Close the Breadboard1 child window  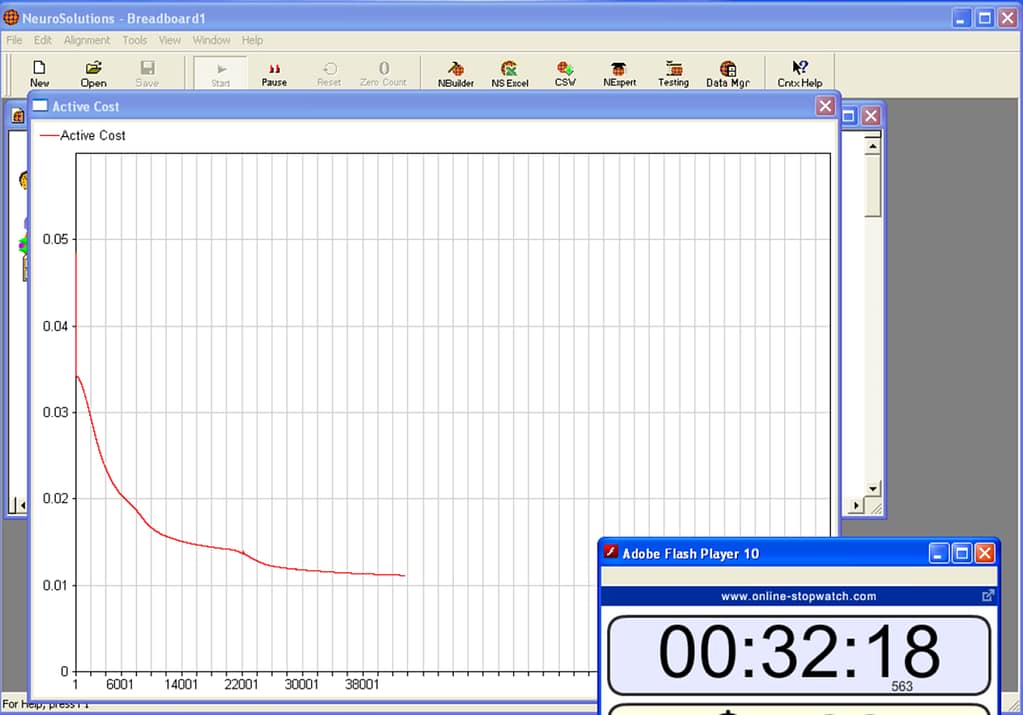(x=870, y=116)
